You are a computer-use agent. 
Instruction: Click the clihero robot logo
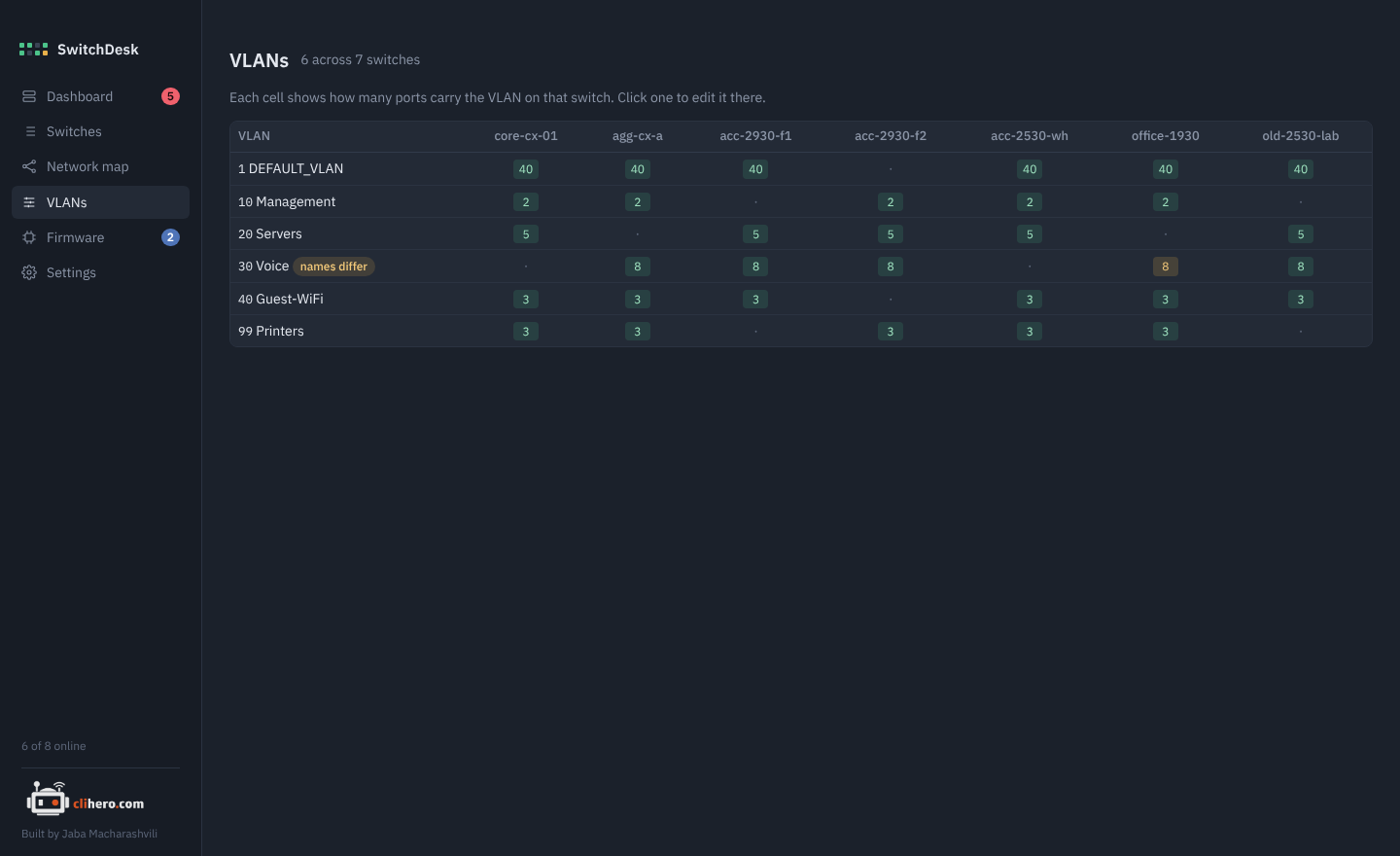click(48, 799)
